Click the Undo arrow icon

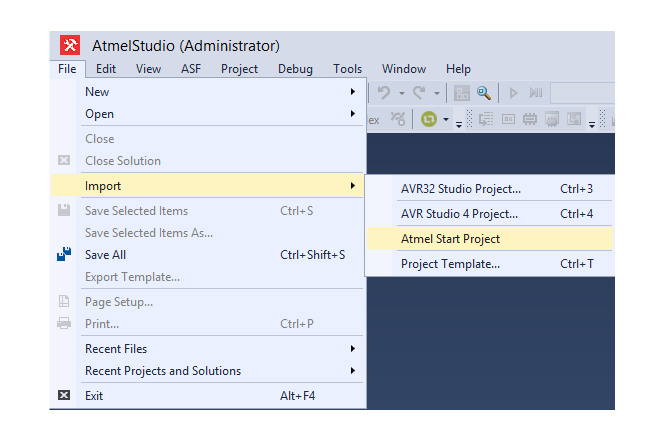pos(384,93)
